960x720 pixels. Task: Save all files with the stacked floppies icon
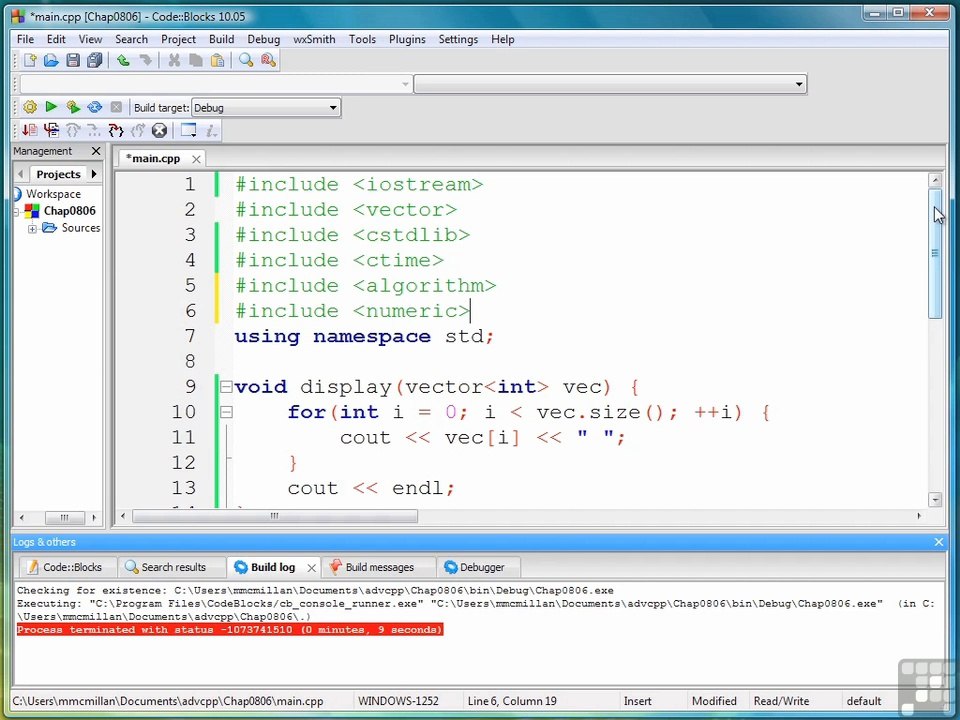pyautogui.click(x=94, y=60)
